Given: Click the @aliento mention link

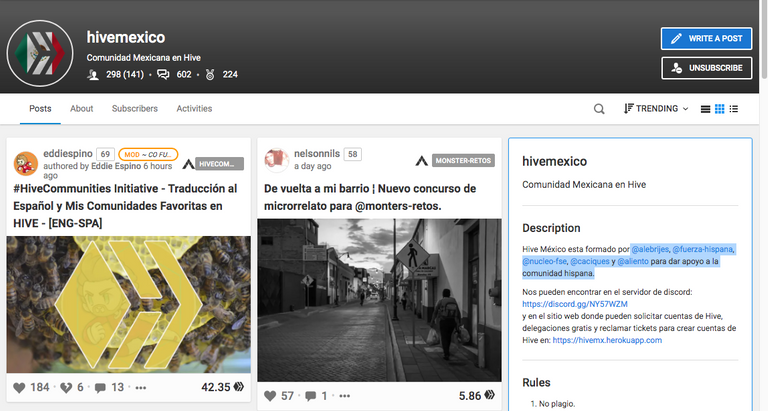Looking at the screenshot, I should click(633, 262).
